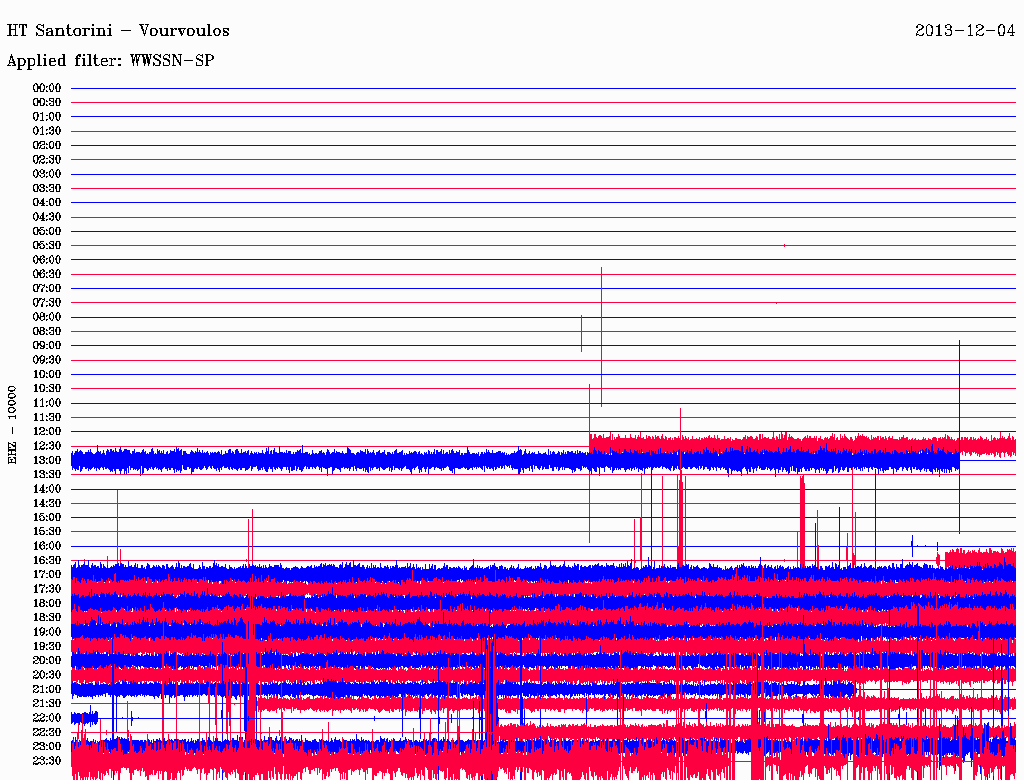Image resolution: width=1024 pixels, height=780 pixels.
Task: Click the 12:00 time label
Action: [47, 432]
